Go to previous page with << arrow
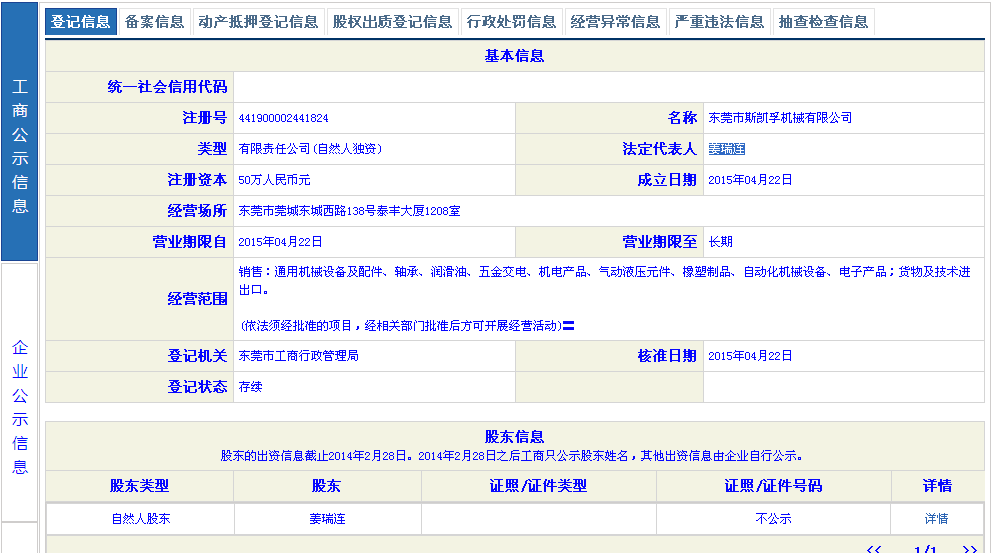Viewport: 991px width, 553px height. coord(873,549)
